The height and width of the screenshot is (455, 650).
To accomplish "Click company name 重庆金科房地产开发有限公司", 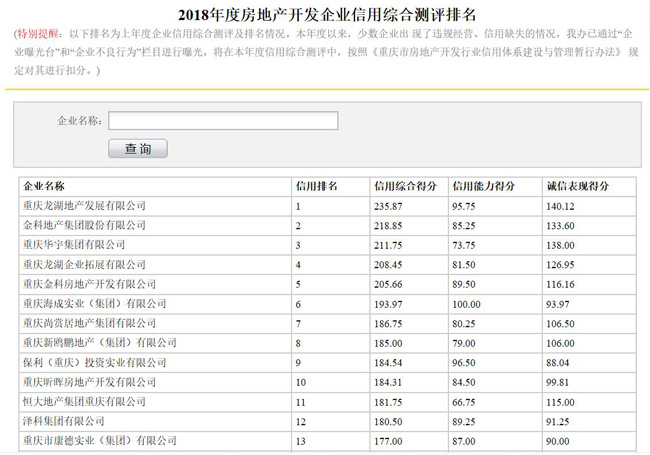I will [90, 284].
